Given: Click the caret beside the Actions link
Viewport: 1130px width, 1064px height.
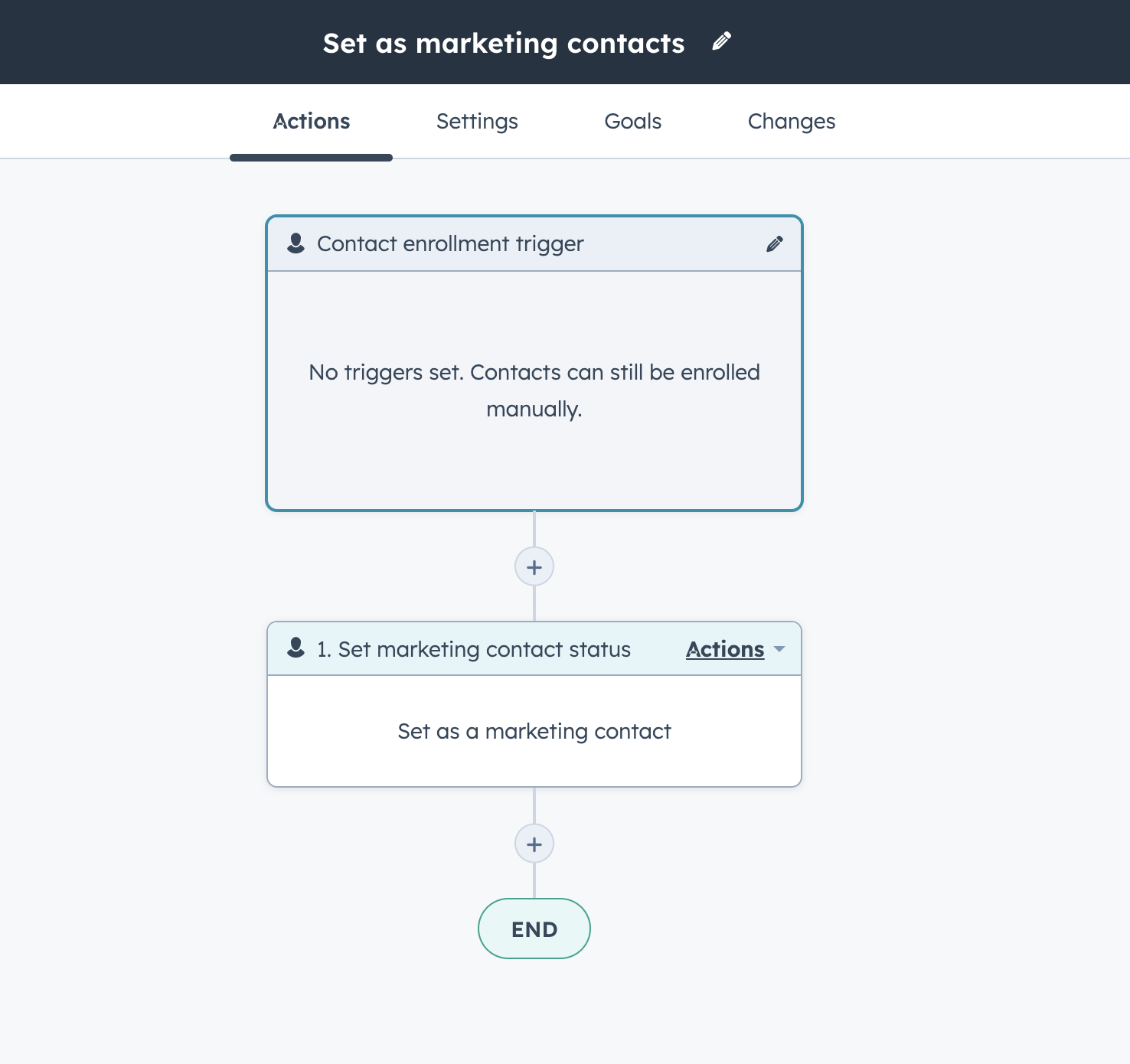Looking at the screenshot, I should tap(779, 649).
